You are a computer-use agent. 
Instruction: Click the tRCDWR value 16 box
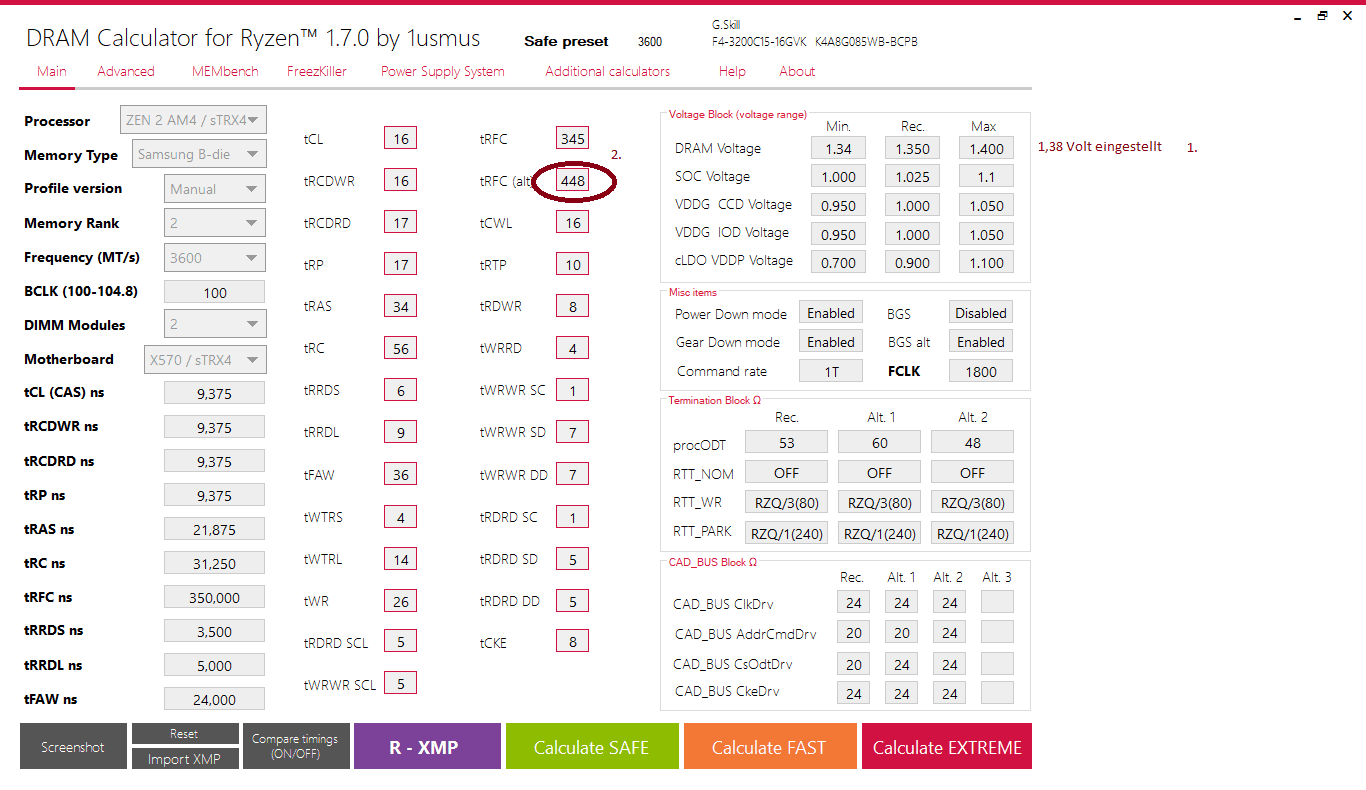(400, 180)
